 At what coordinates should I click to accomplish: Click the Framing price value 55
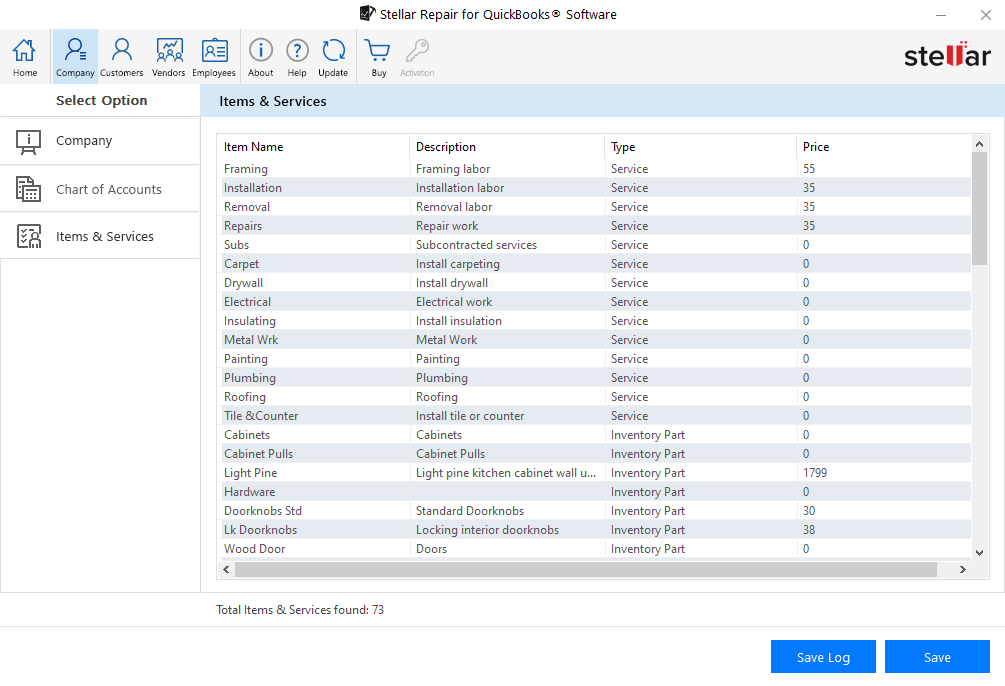coord(809,169)
